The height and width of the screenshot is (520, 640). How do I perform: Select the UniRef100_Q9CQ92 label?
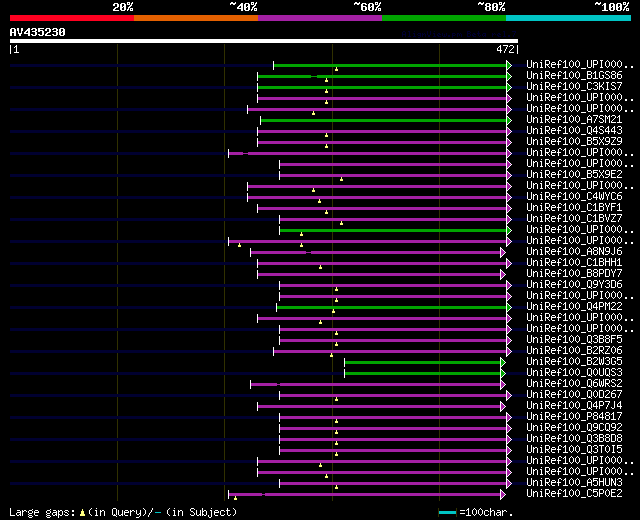click(574, 428)
